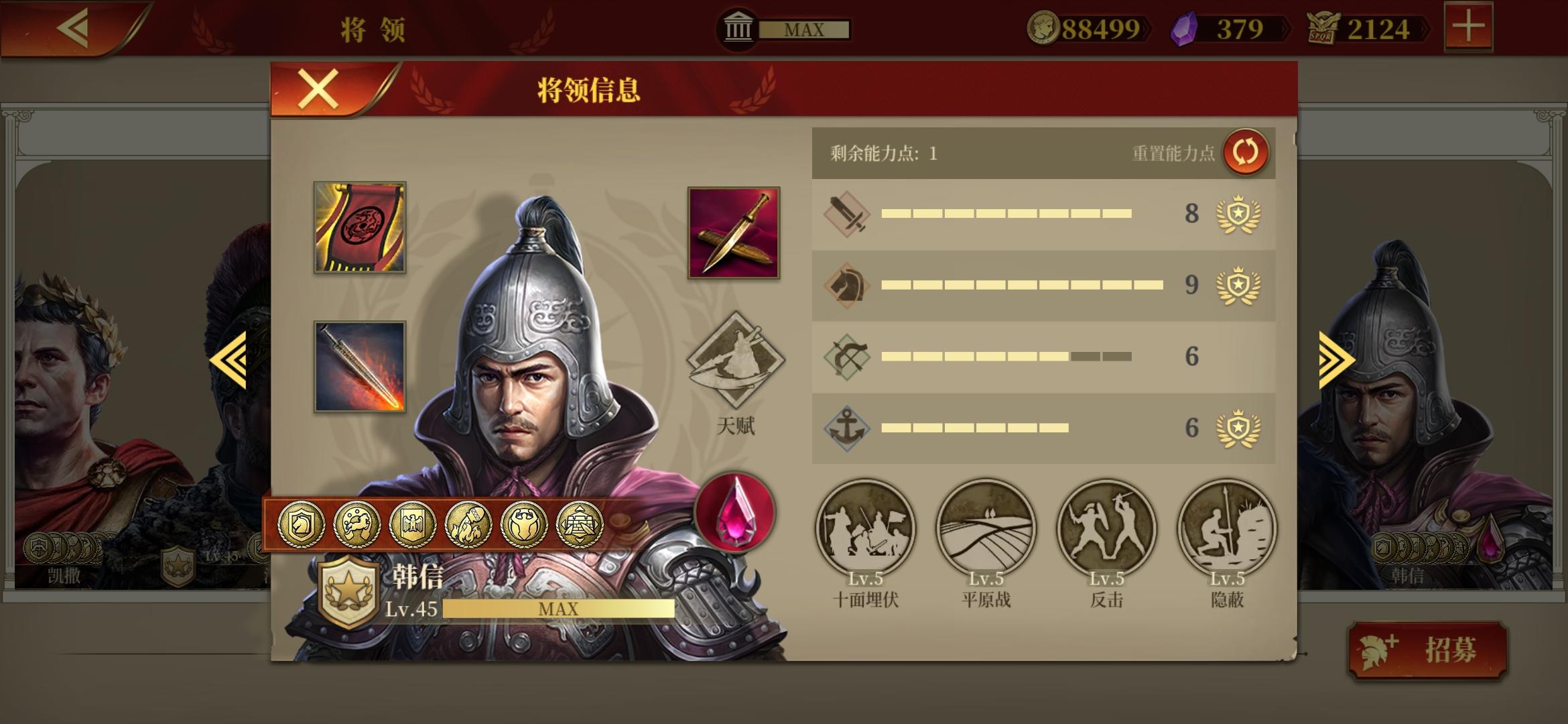Open the golden dagger item slot
This screenshot has width=1568, height=724.
pos(734,233)
